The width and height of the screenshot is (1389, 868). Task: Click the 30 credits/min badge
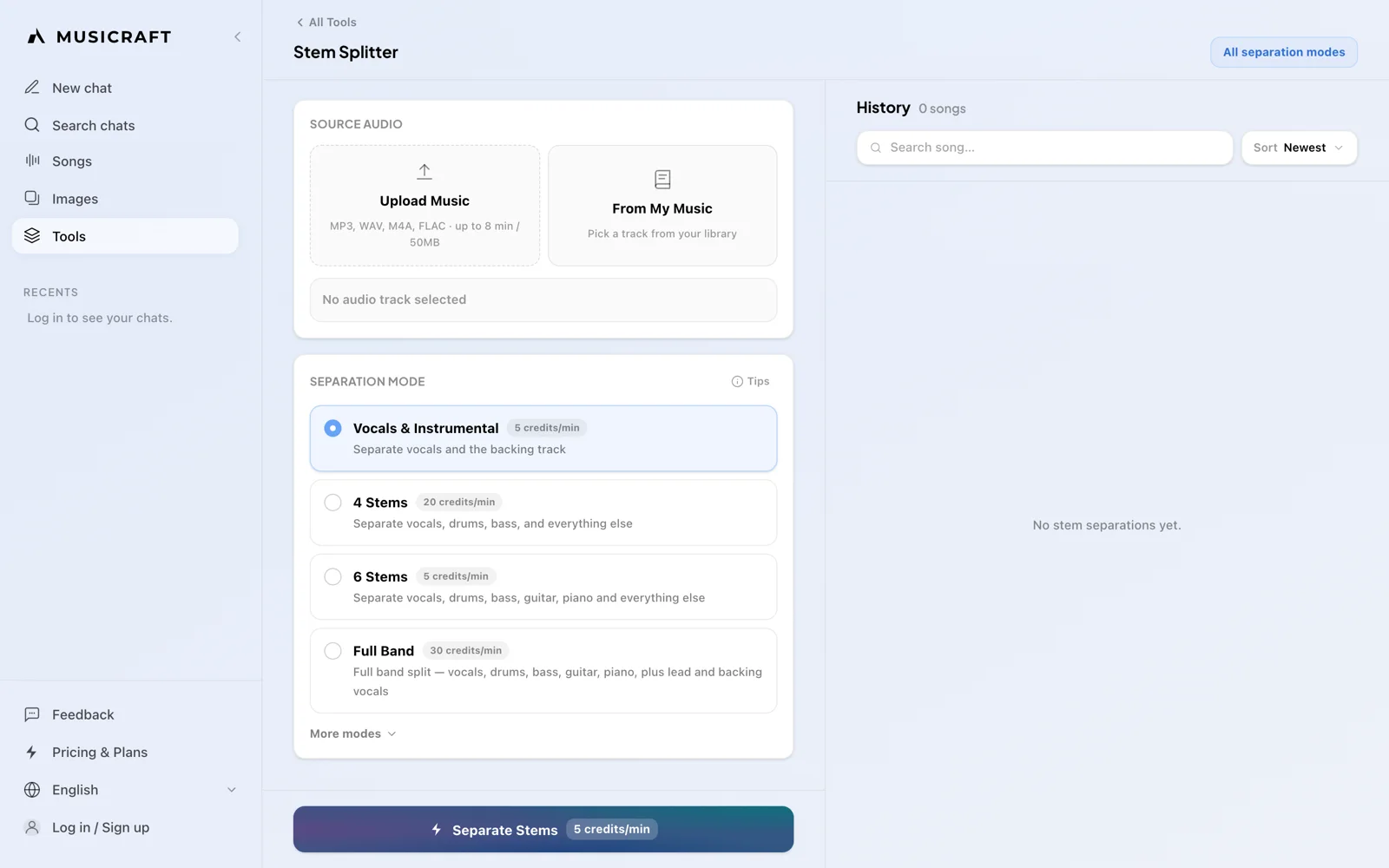[x=466, y=650]
